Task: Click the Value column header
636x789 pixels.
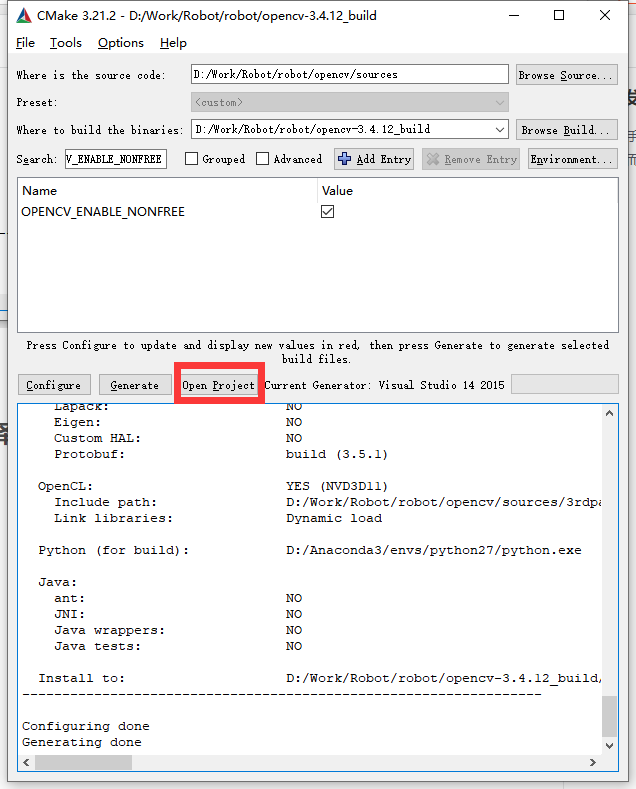Action: (x=337, y=191)
